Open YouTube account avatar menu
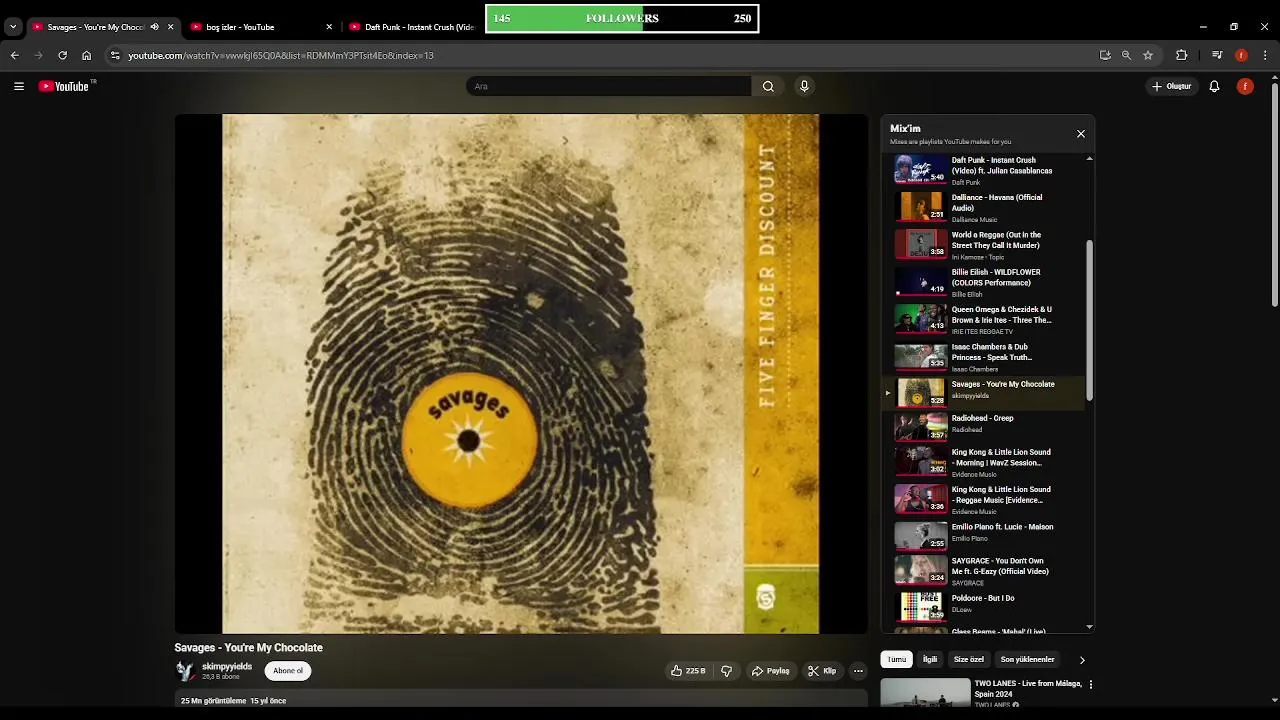1280x720 pixels. click(x=1245, y=86)
